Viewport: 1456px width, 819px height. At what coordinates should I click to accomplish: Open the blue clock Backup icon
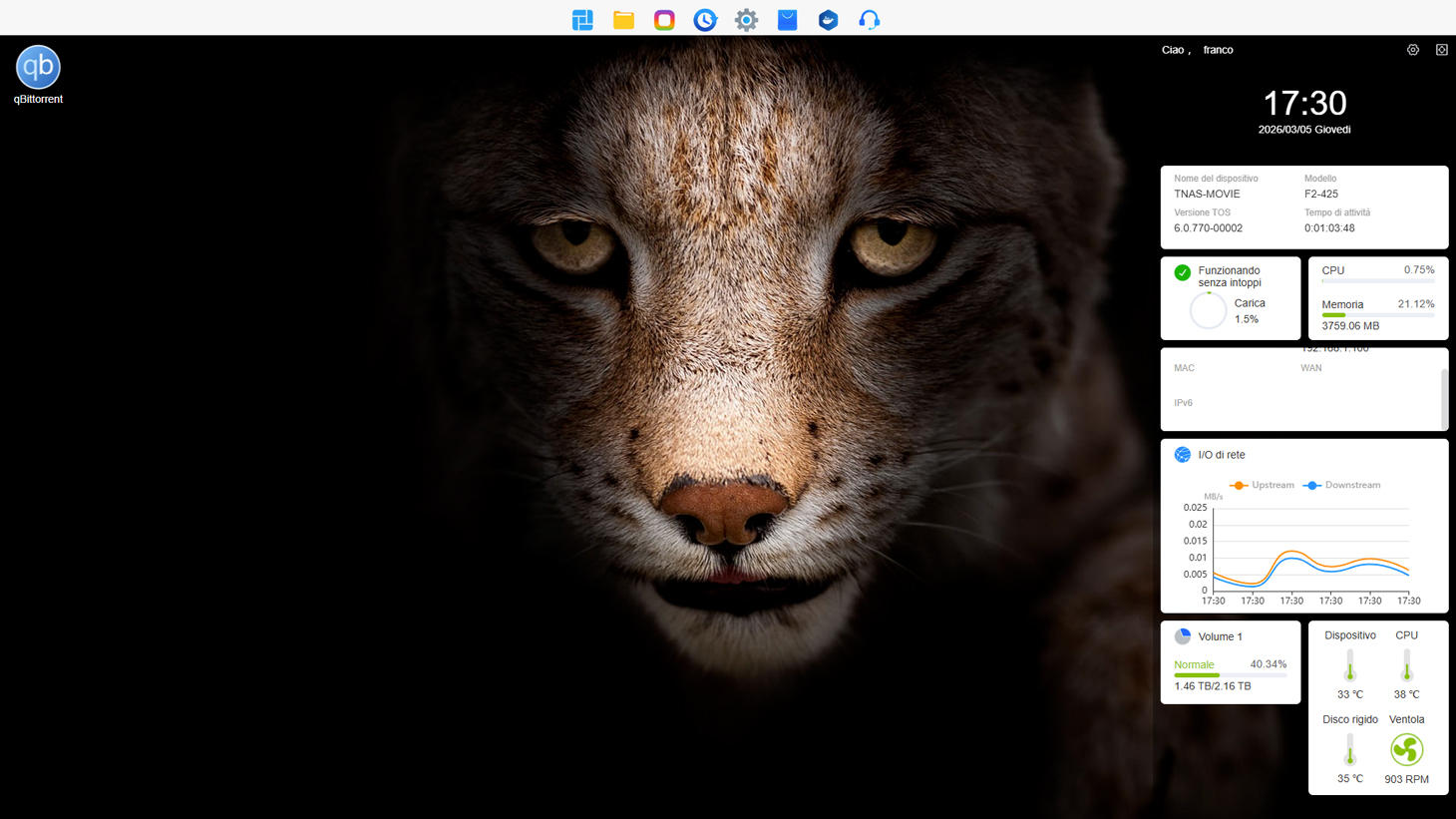(705, 20)
